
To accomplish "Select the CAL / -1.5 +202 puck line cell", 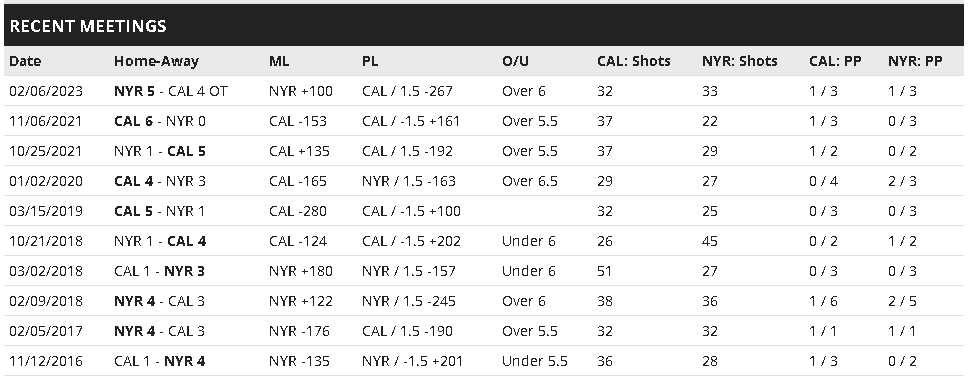I will tap(412, 241).
